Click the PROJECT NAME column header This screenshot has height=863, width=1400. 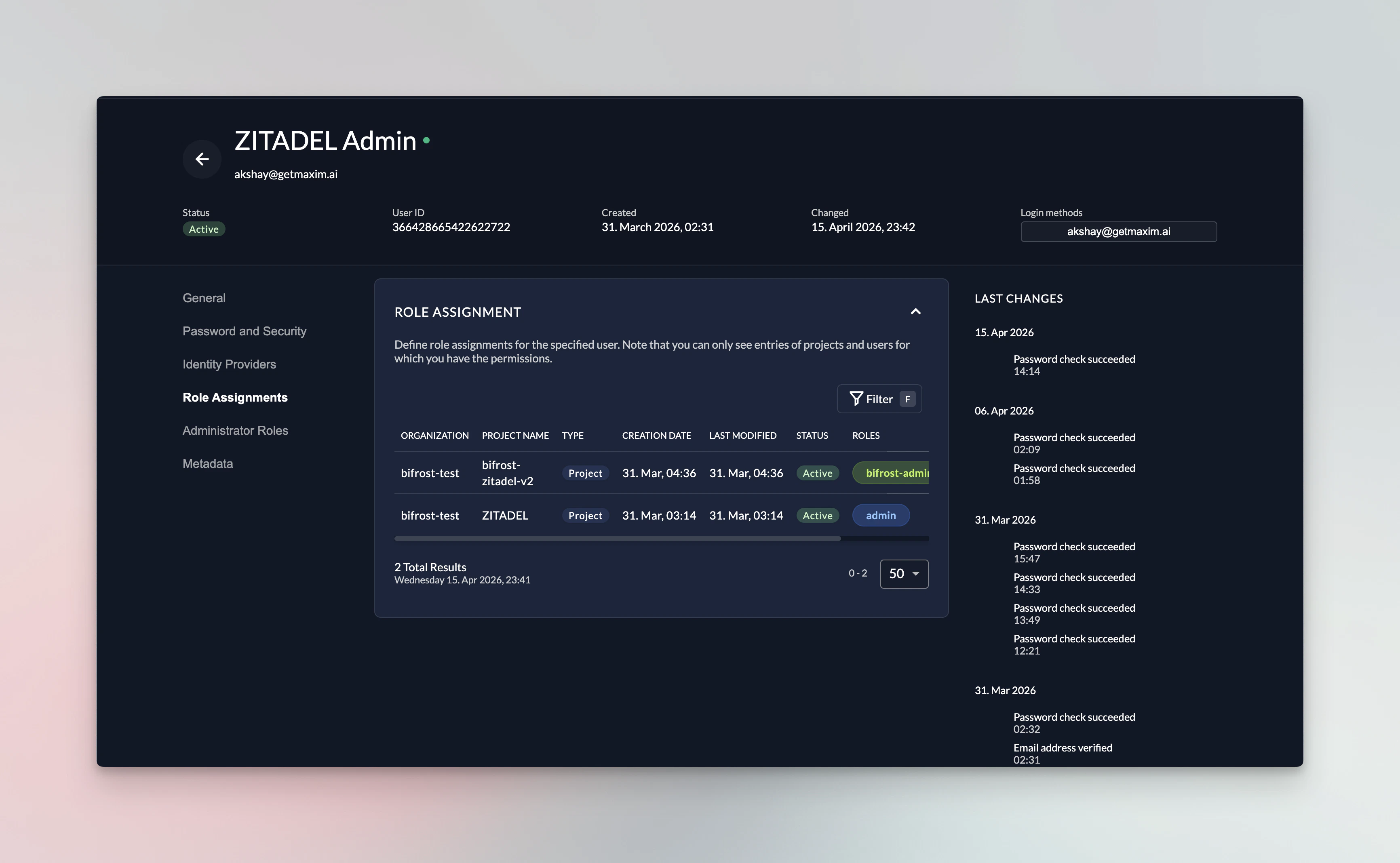[515, 436]
